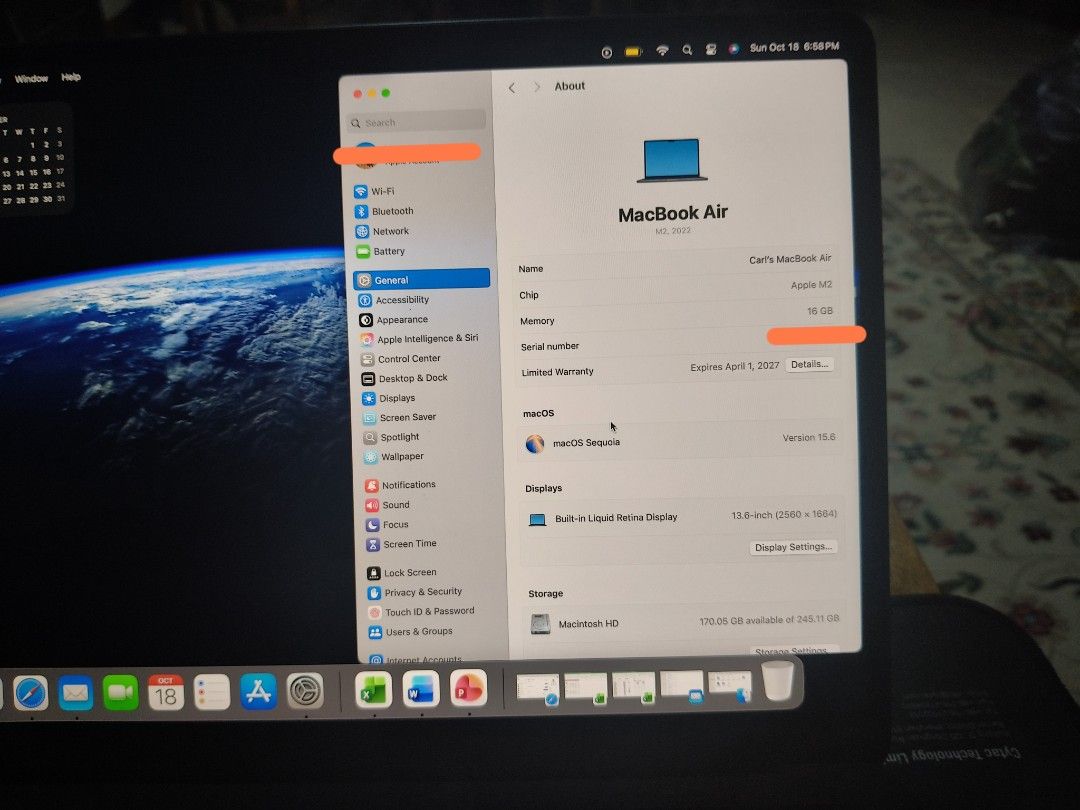This screenshot has width=1080, height=810.
Task: Click the battery icon in menu bar
Action: [x=633, y=51]
